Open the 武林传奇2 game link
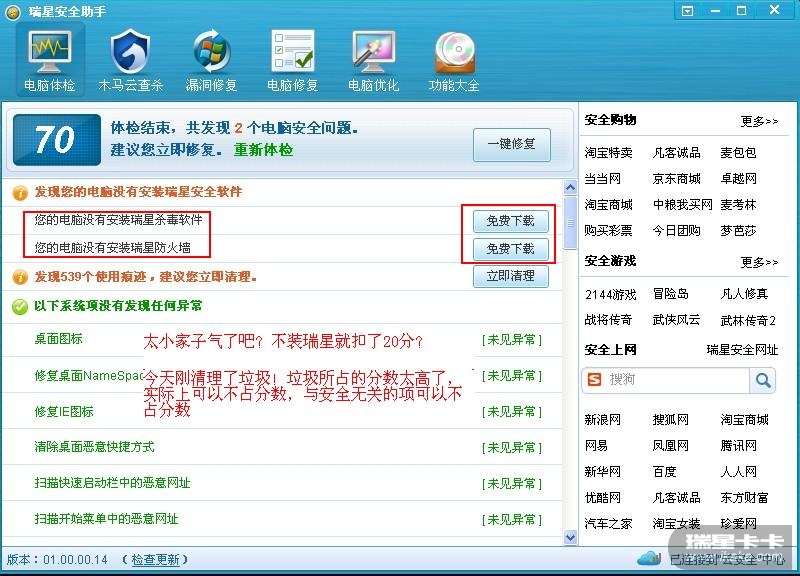Screen dimensions: 800x576 click(x=748, y=321)
